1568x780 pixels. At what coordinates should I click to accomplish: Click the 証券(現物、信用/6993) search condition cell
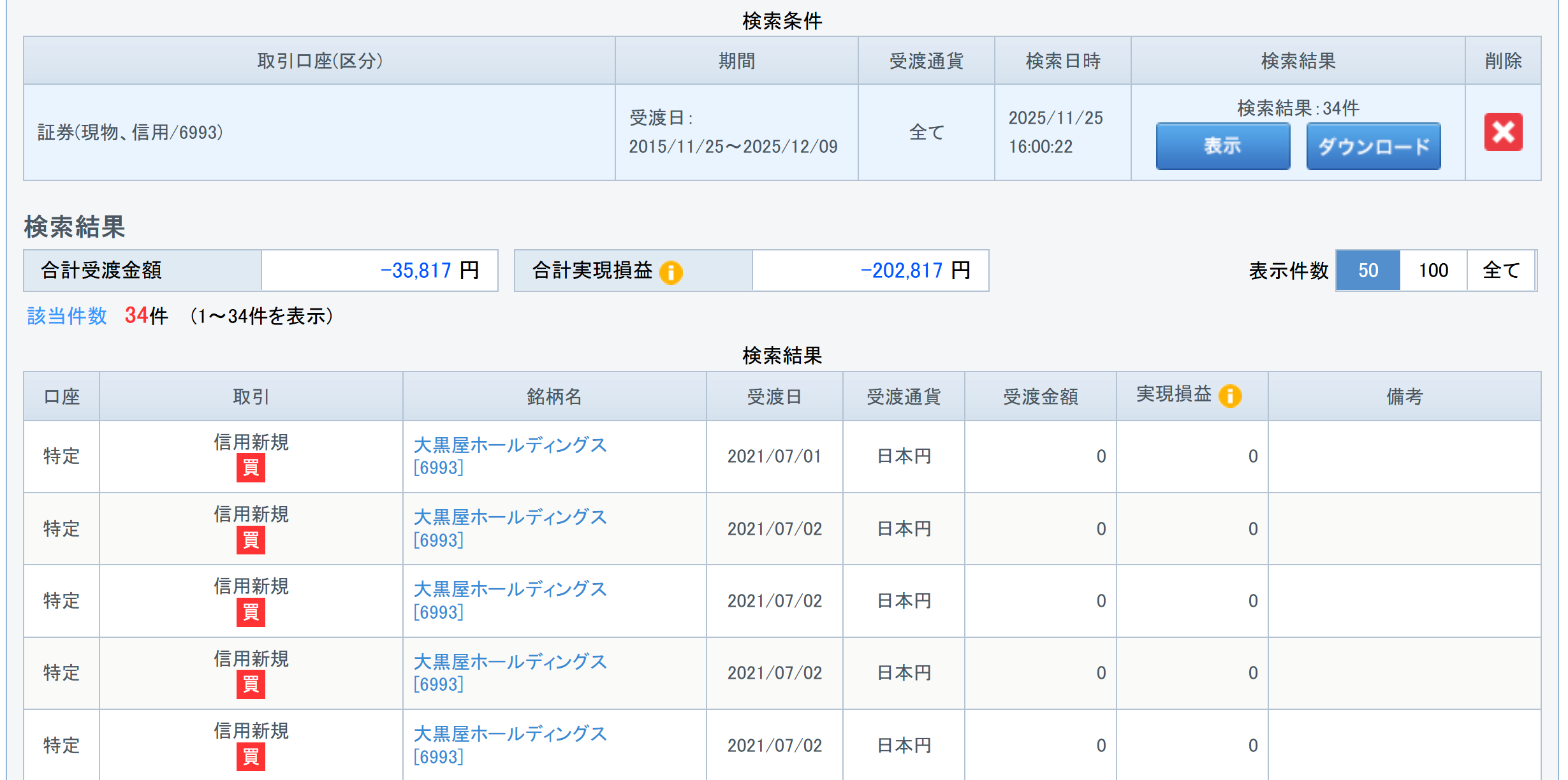tap(131, 132)
